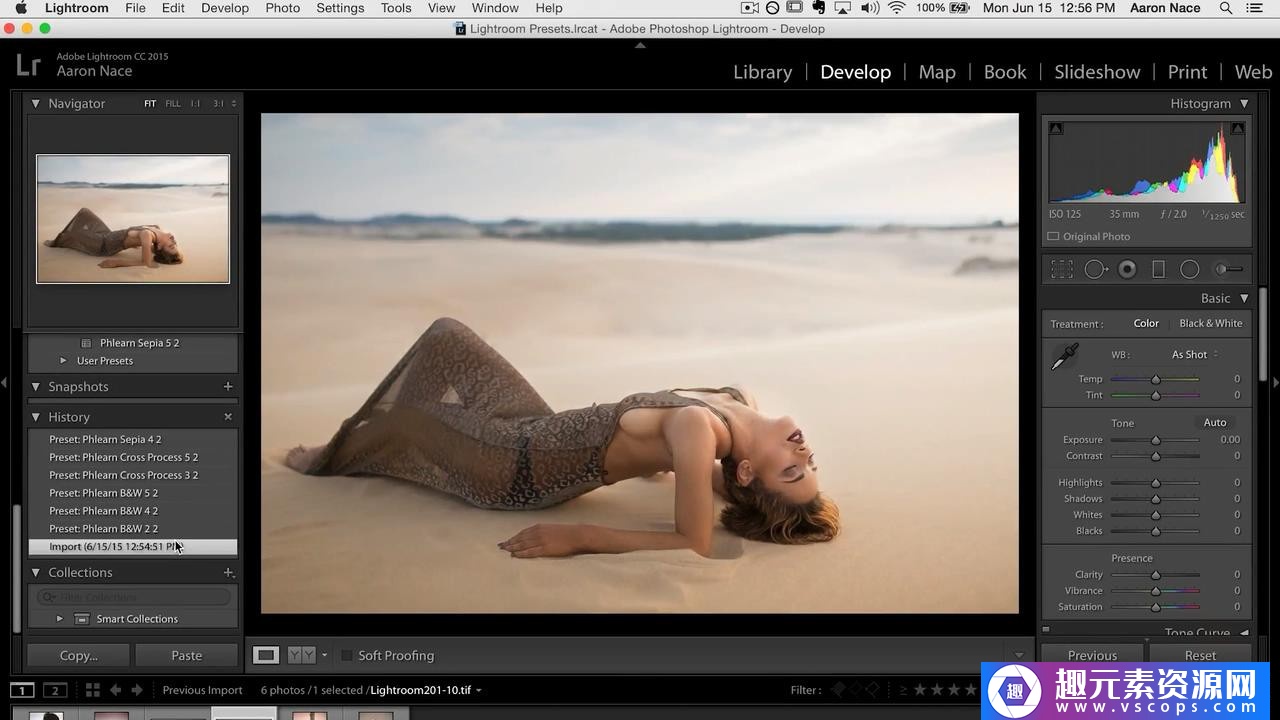This screenshot has width=1280, height=720.
Task: Activate the Spot Removal tool
Action: tap(1095, 269)
